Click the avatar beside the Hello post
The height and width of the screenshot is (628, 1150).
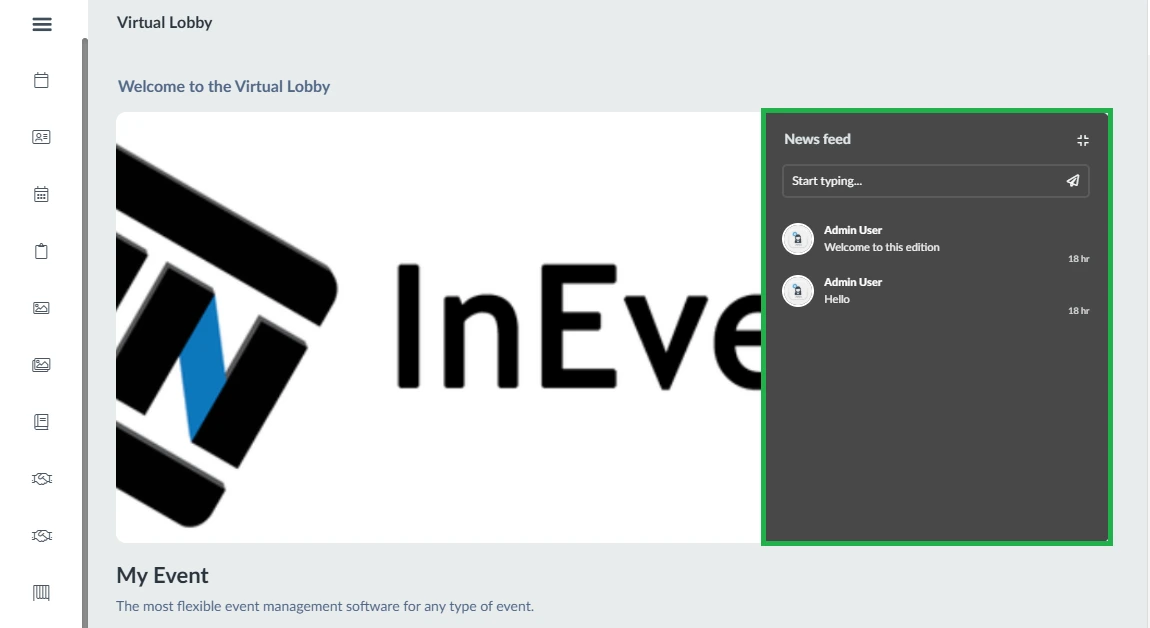click(x=798, y=291)
